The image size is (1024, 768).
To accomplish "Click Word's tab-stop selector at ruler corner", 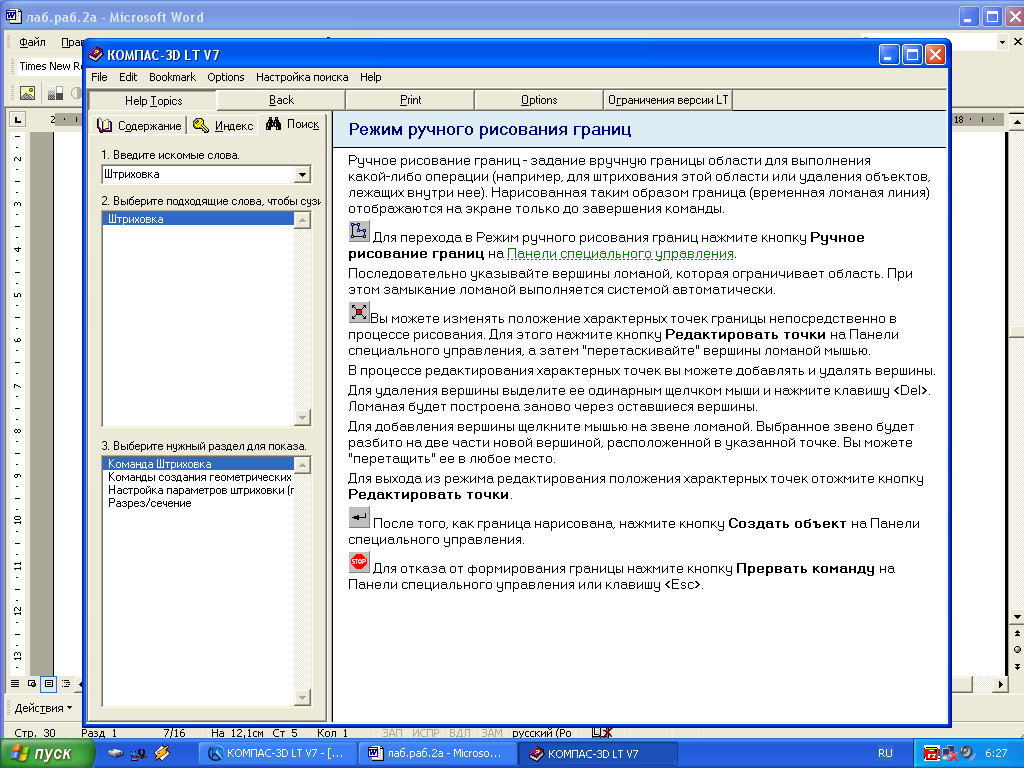I will tap(17, 119).
